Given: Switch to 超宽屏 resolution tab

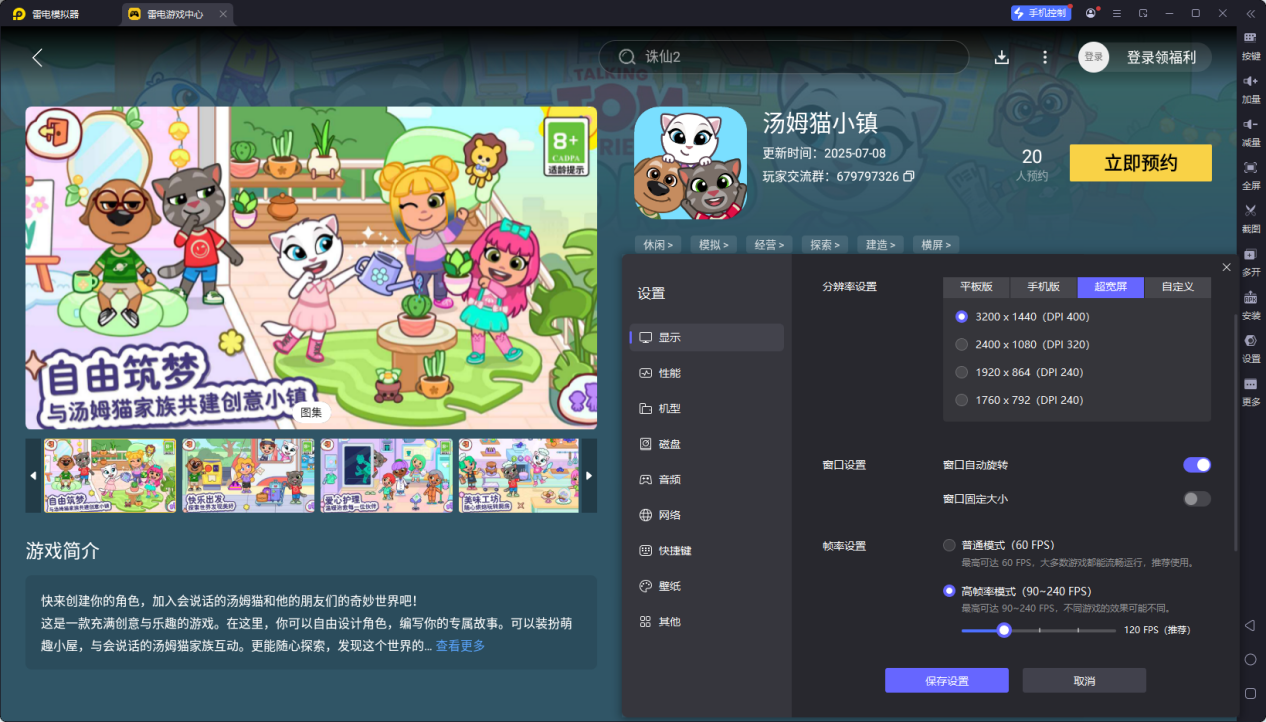Looking at the screenshot, I should [x=1111, y=287].
